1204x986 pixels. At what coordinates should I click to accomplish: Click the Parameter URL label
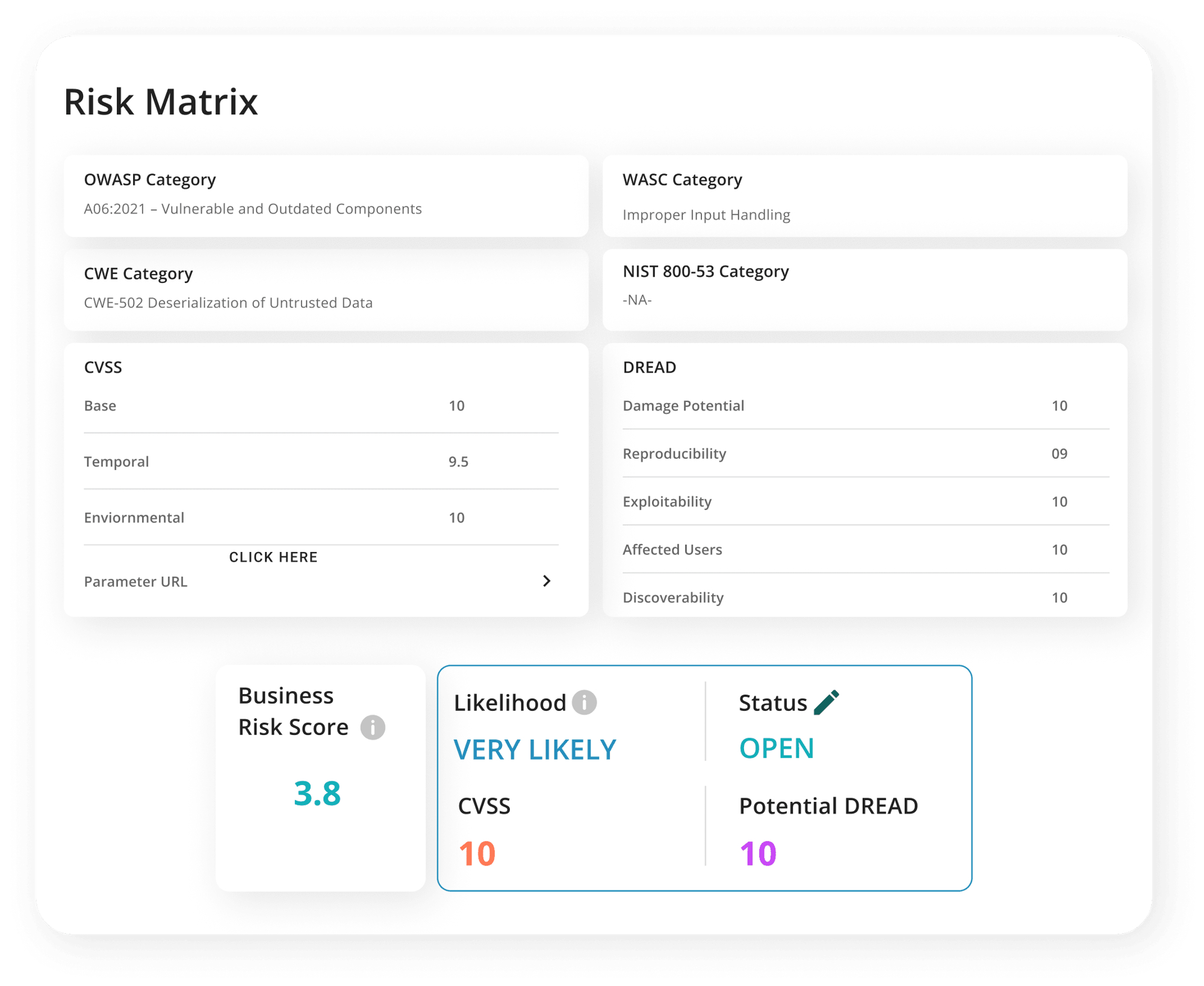point(135,581)
